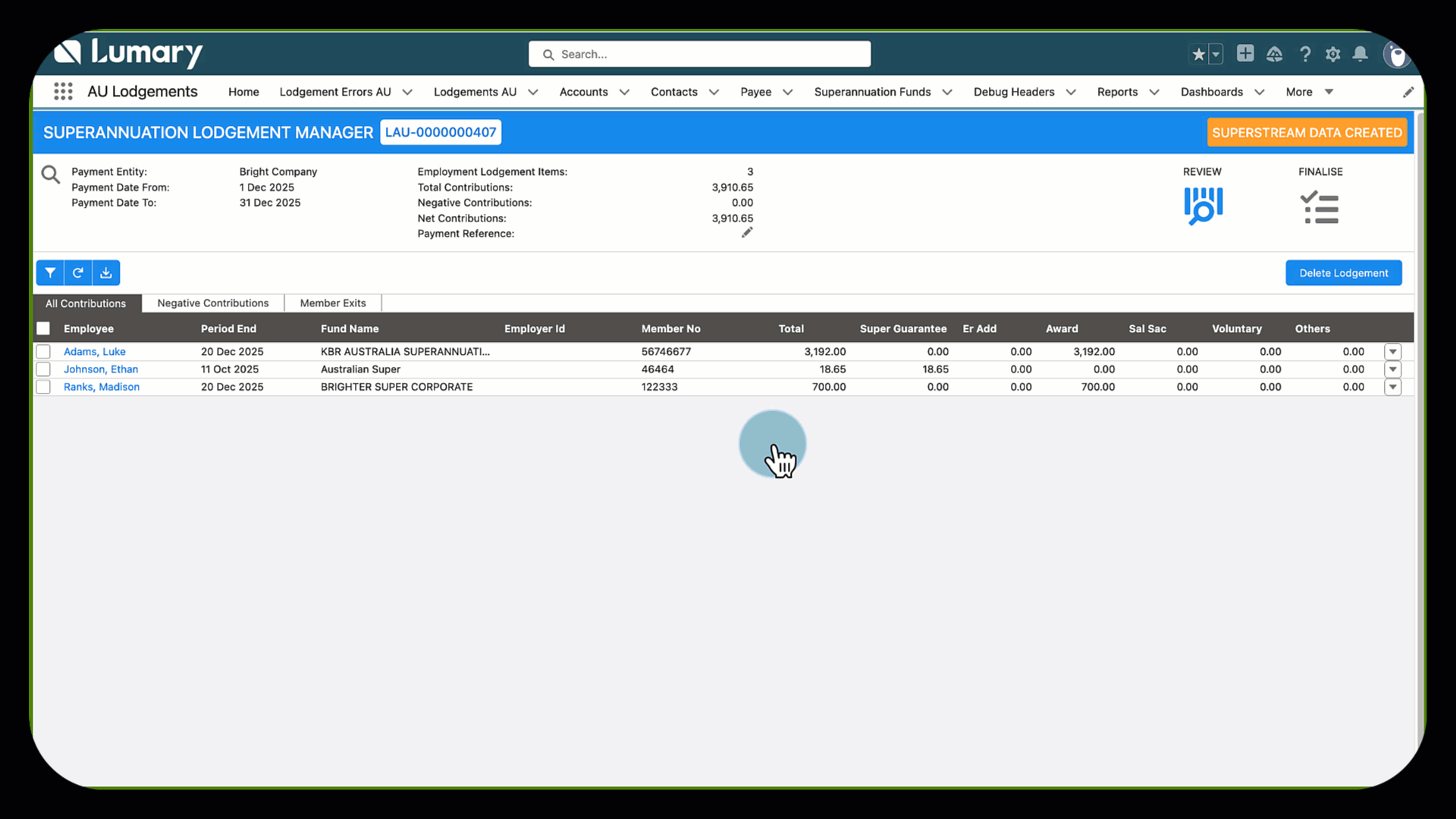Switch to Member Exits tab
Image resolution: width=1456 pixels, height=819 pixels.
[x=332, y=303]
